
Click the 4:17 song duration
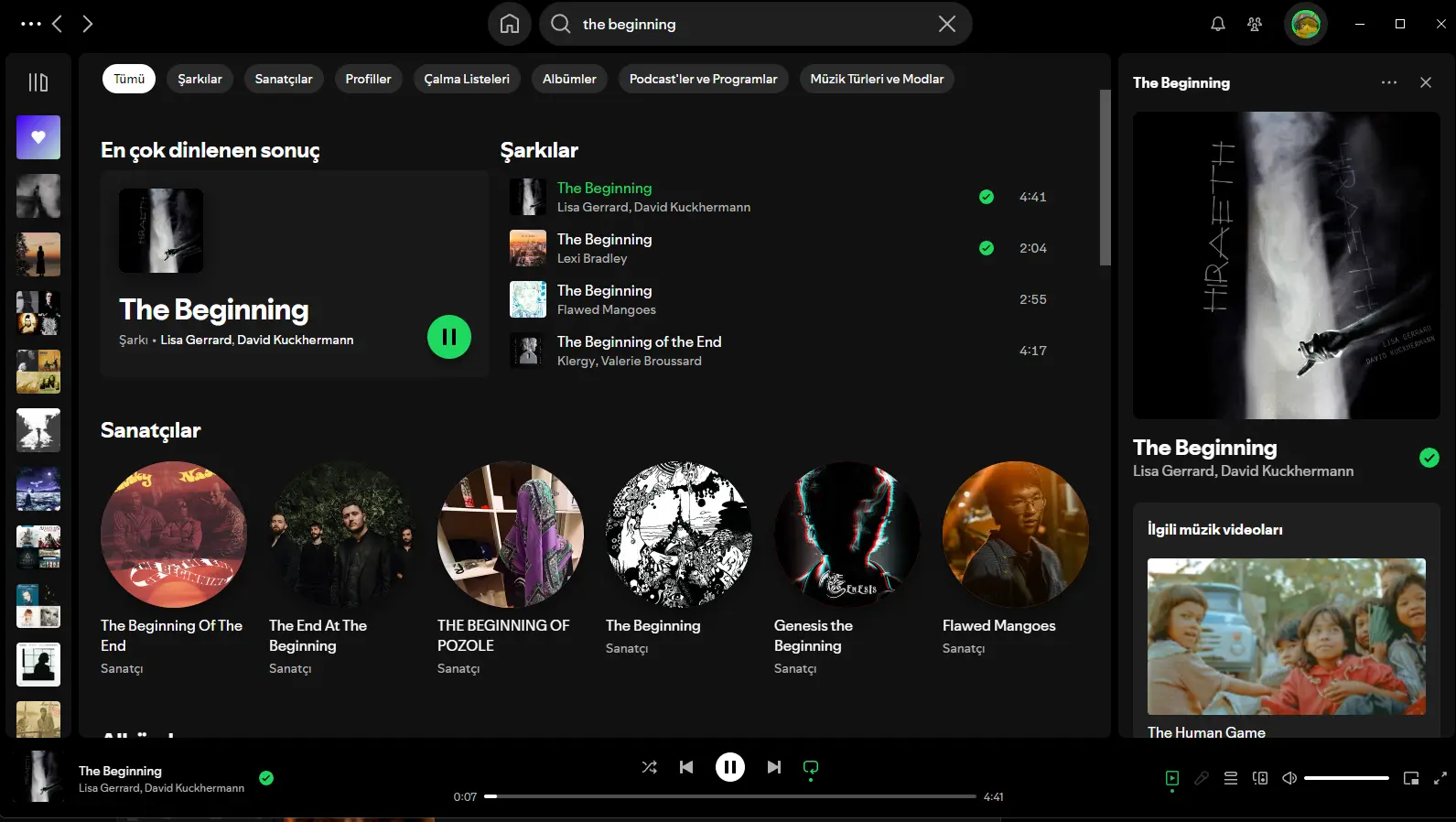[1033, 351]
